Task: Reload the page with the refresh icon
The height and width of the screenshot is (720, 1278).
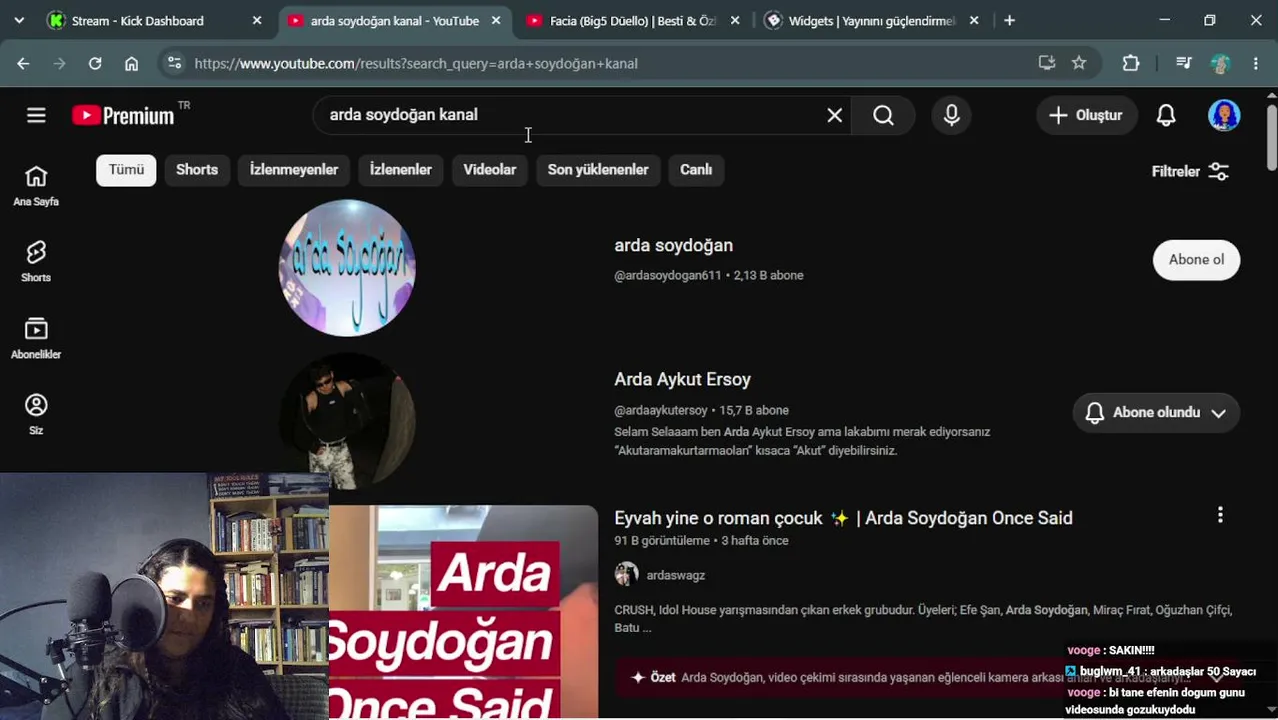Action: (95, 63)
